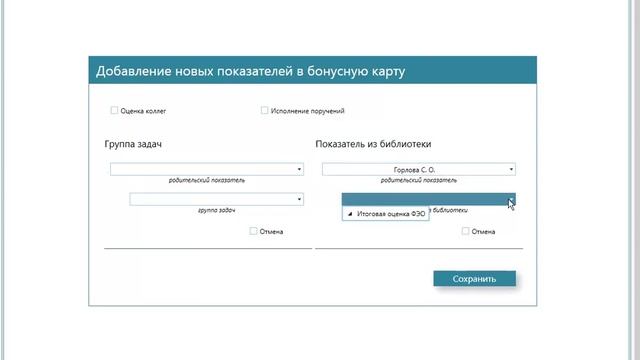The height and width of the screenshot is (360, 640).
Task: Expand the Итоговая оценка ФЭО tree arrow
Action: (x=350, y=213)
